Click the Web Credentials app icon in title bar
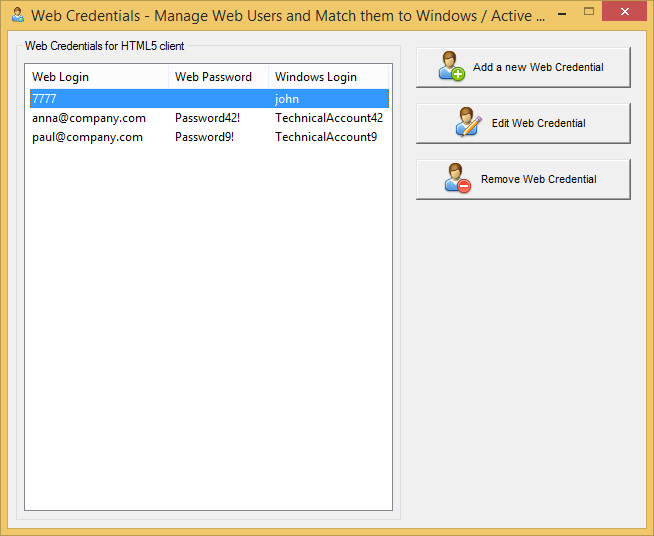654x536 pixels. [16, 15]
